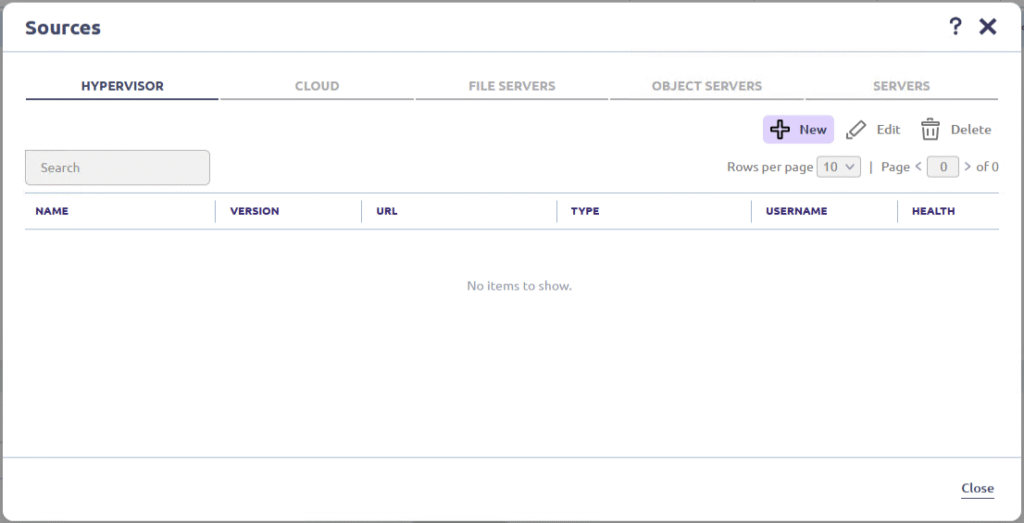Image resolution: width=1024 pixels, height=523 pixels.
Task: Click the Close link at bottom
Action: 977,488
